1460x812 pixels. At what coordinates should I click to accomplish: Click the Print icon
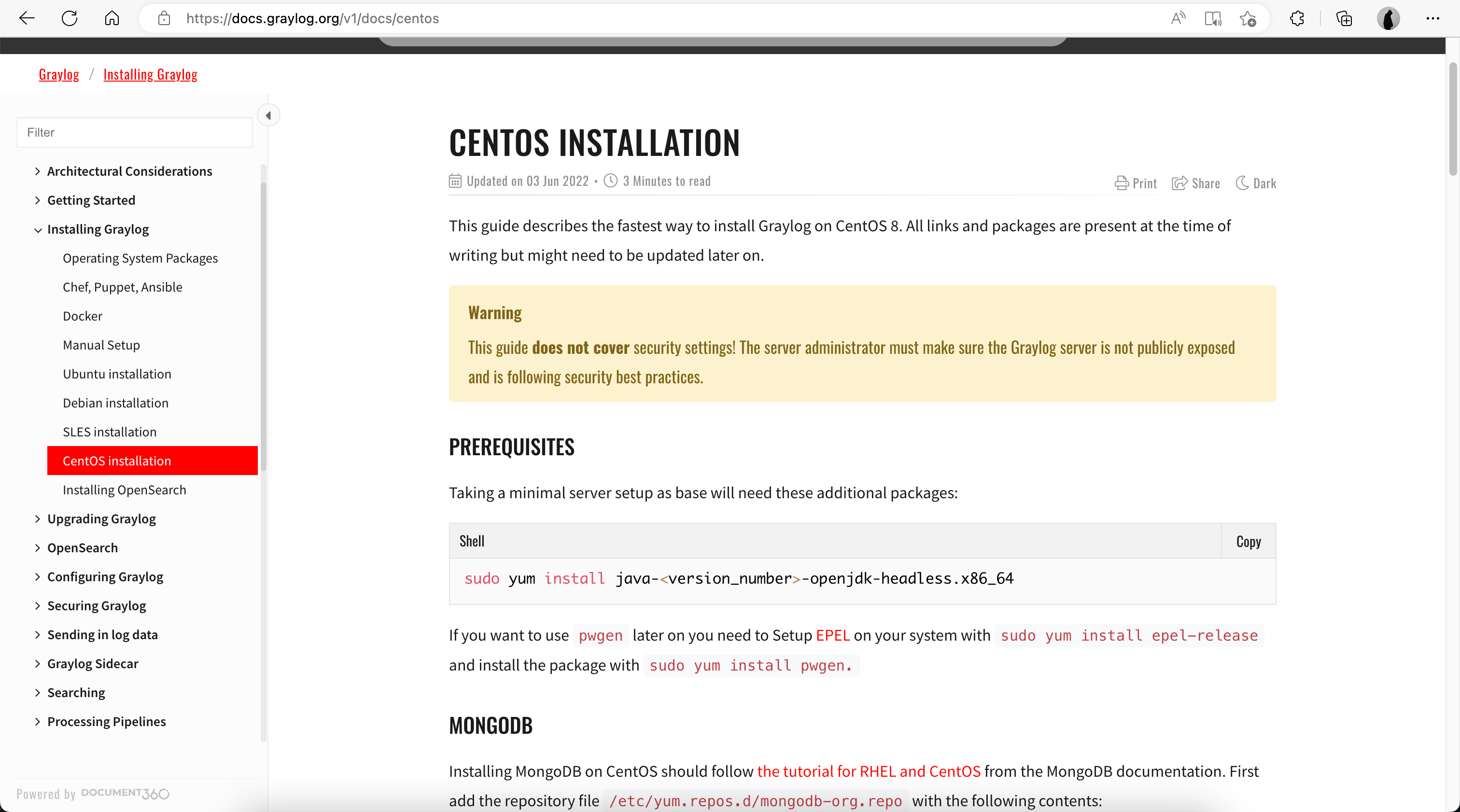coord(1135,183)
